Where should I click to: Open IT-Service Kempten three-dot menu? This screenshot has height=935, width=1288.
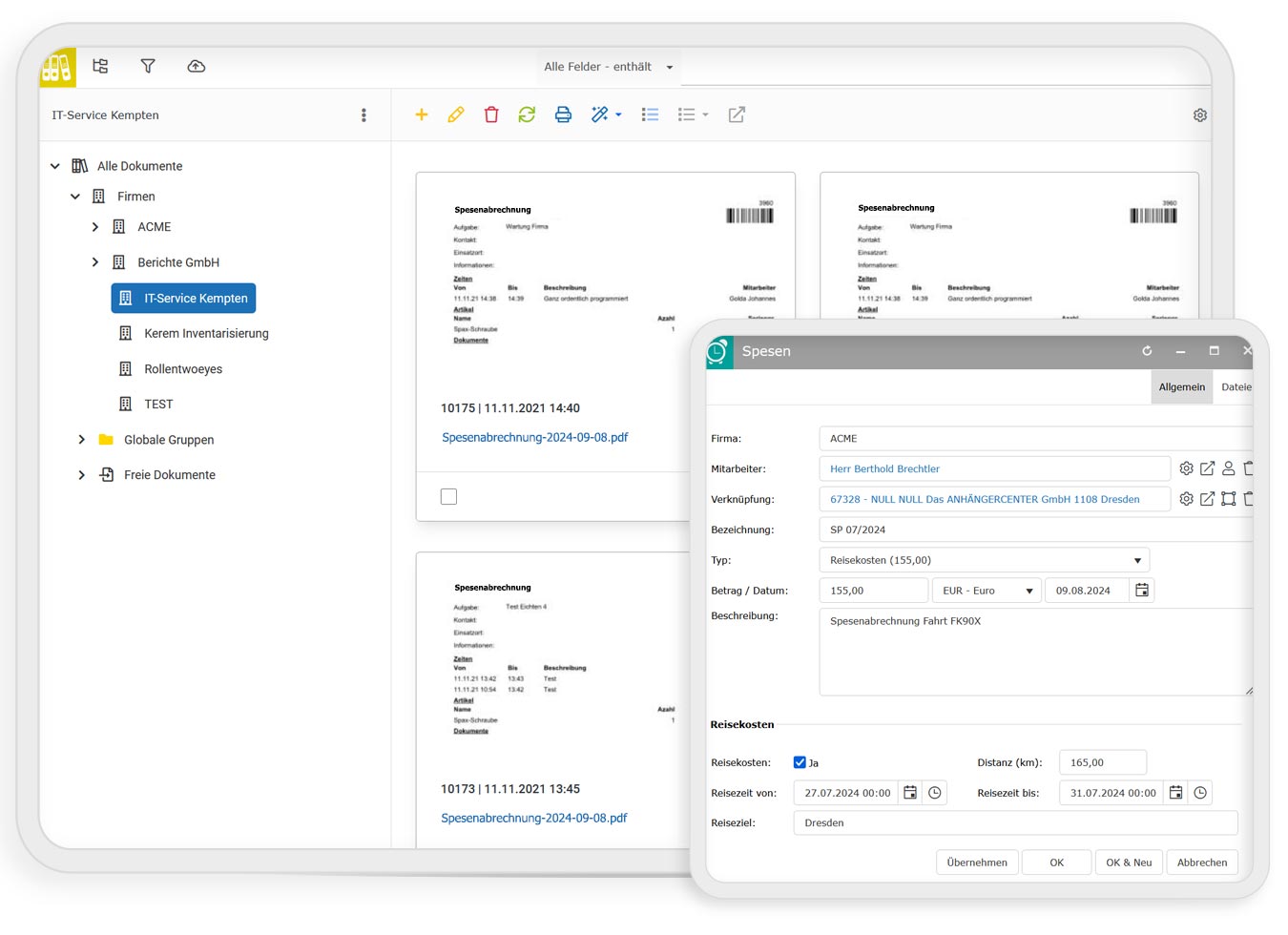click(364, 115)
